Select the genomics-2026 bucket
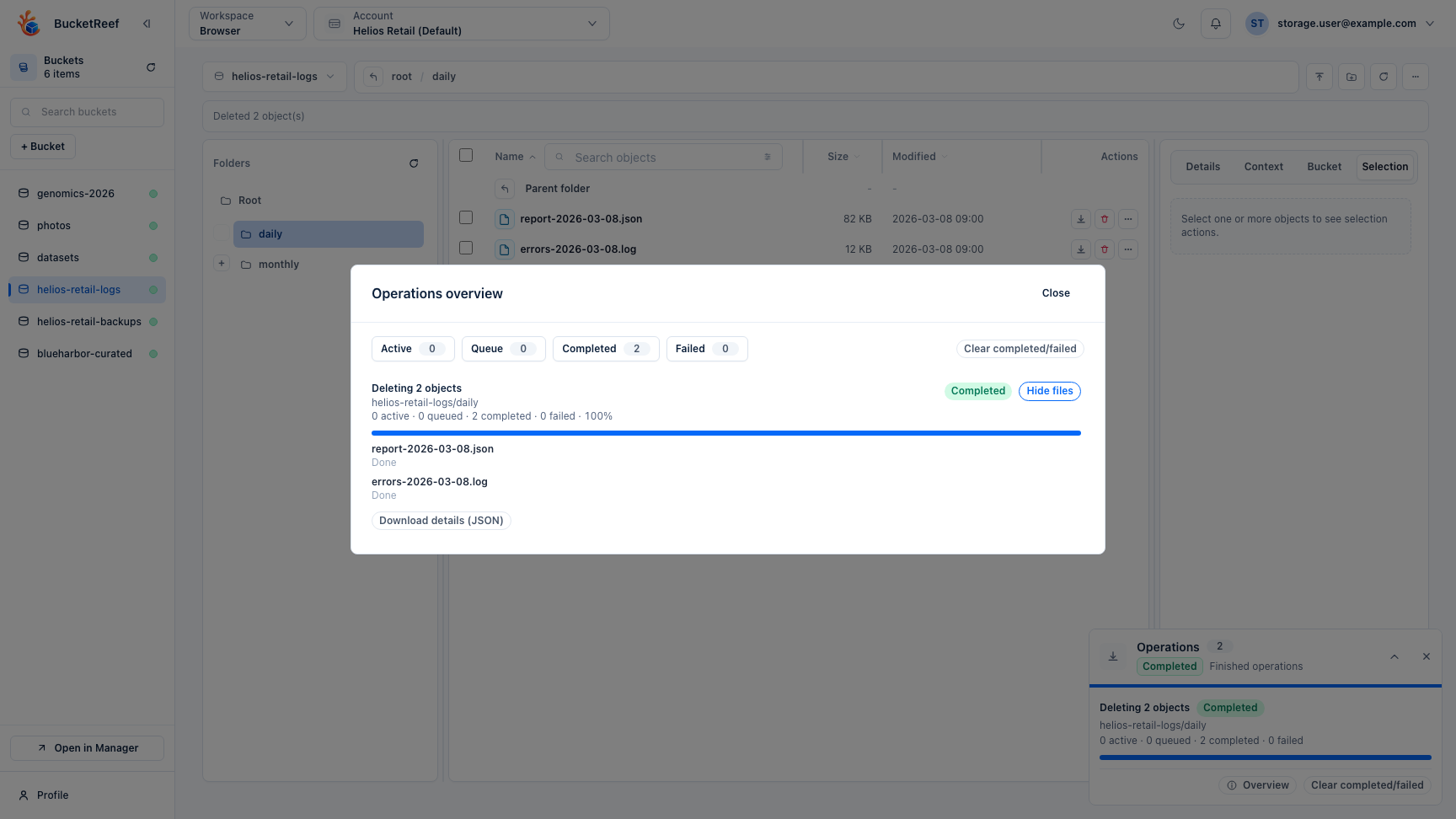This screenshot has height=819, width=1456. coord(88,194)
